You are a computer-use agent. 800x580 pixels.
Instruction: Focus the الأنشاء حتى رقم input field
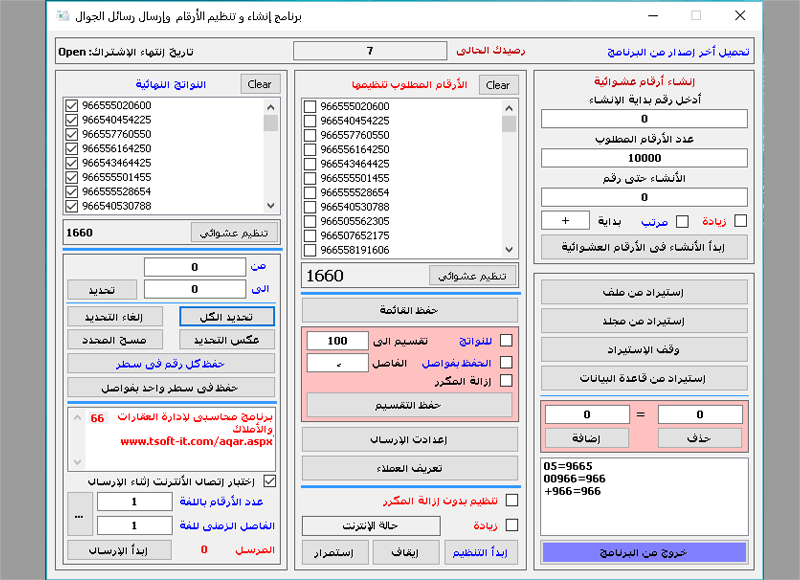point(644,197)
